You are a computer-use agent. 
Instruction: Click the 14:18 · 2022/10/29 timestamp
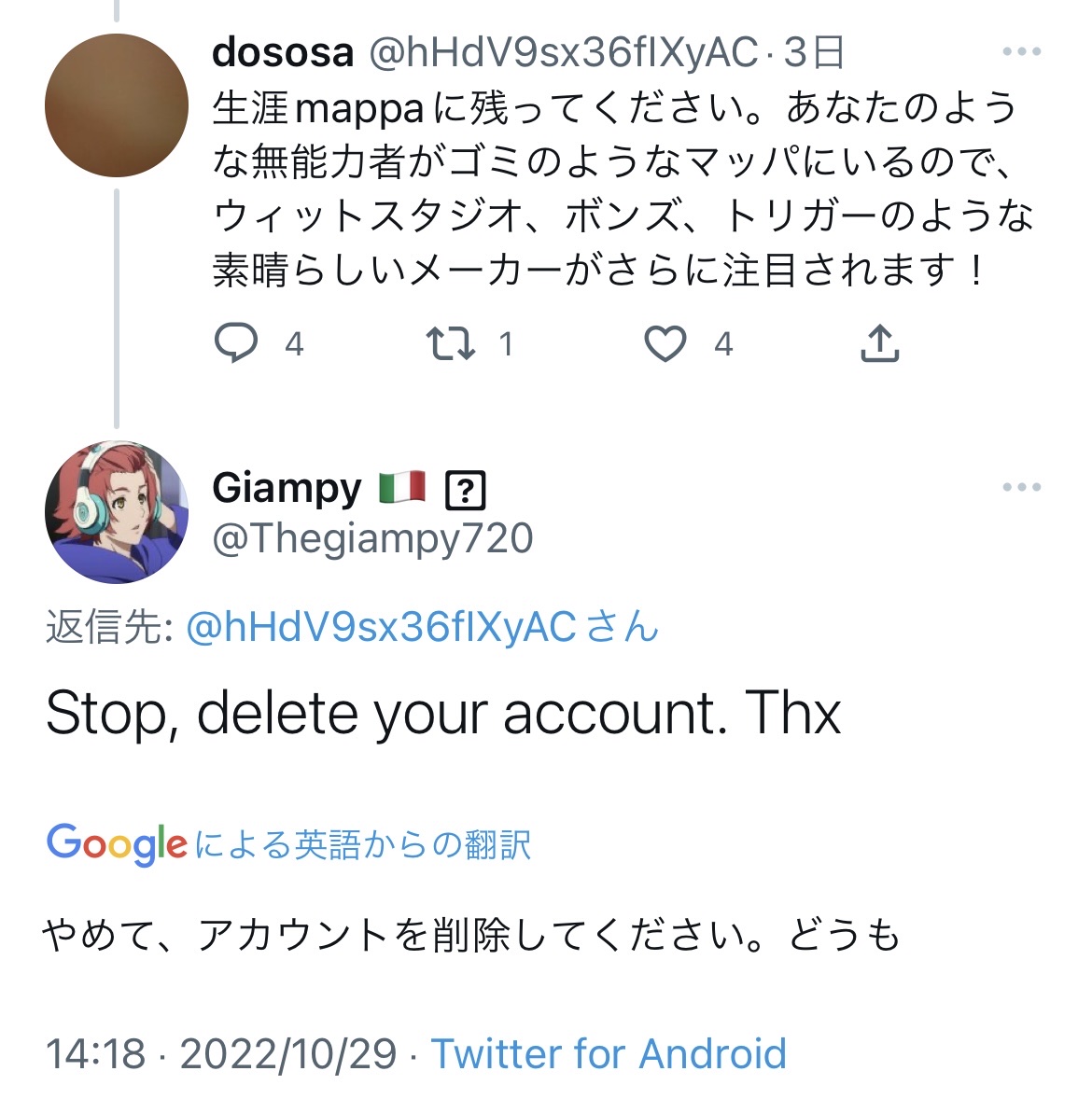220,1054
